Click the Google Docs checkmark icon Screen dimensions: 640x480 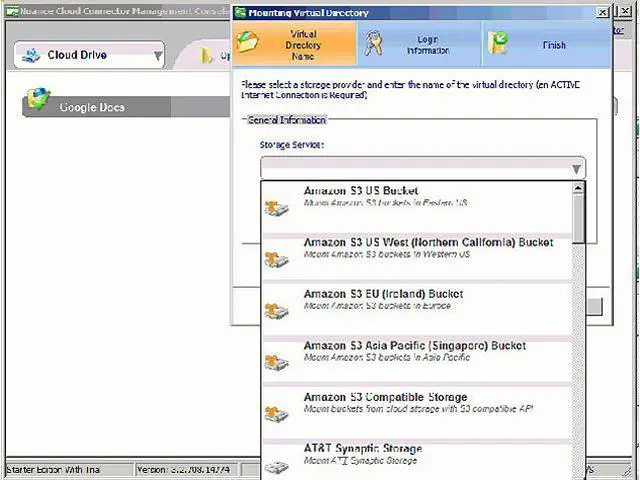tap(38, 98)
